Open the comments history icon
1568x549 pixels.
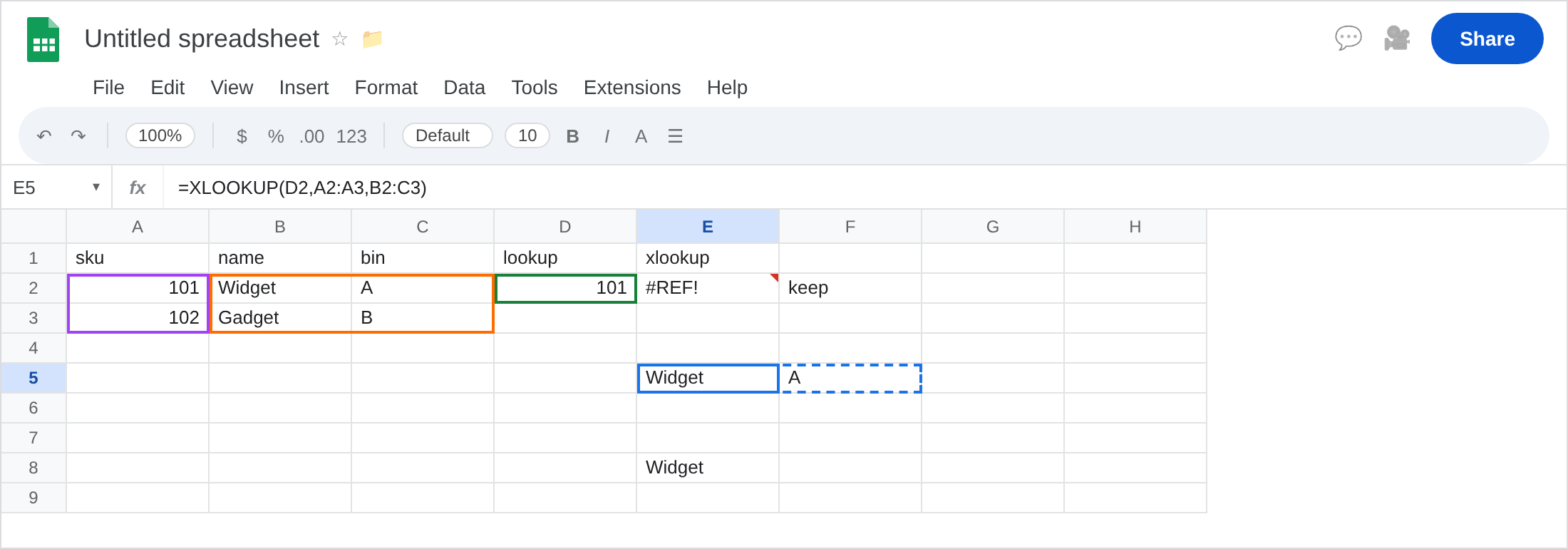(x=1348, y=39)
